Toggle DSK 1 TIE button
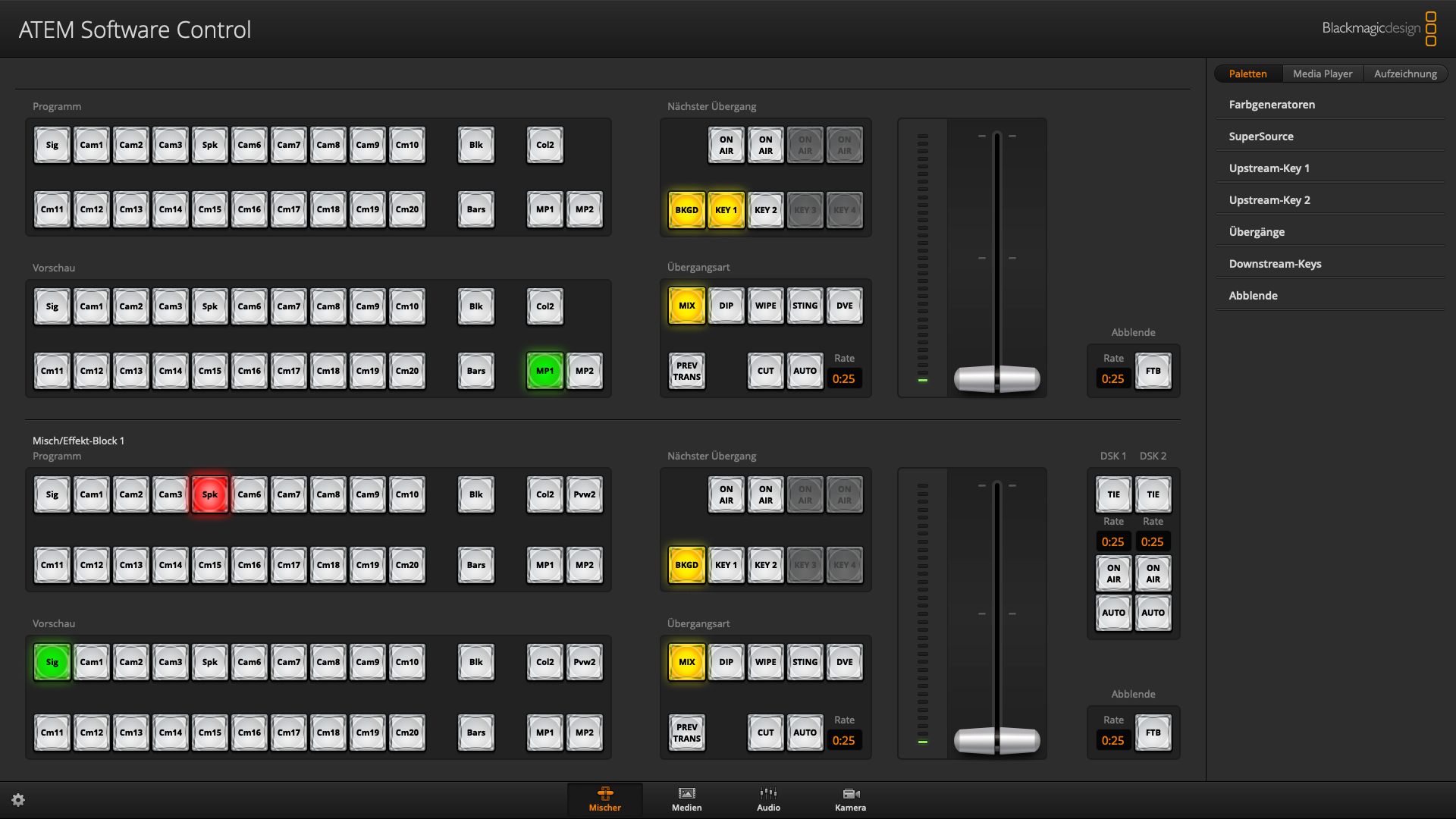This screenshot has width=1456, height=819. click(1113, 494)
